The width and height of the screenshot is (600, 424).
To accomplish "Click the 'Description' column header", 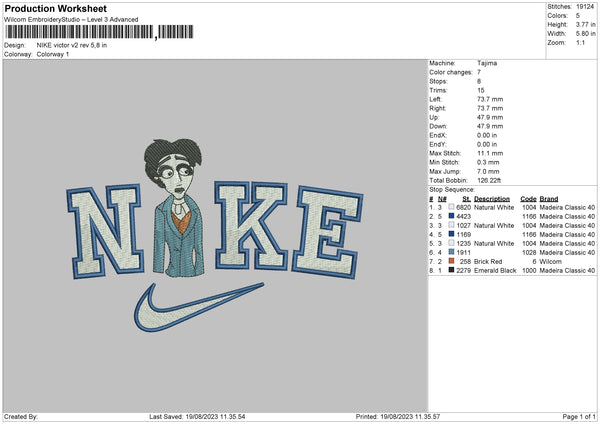I will point(492,199).
